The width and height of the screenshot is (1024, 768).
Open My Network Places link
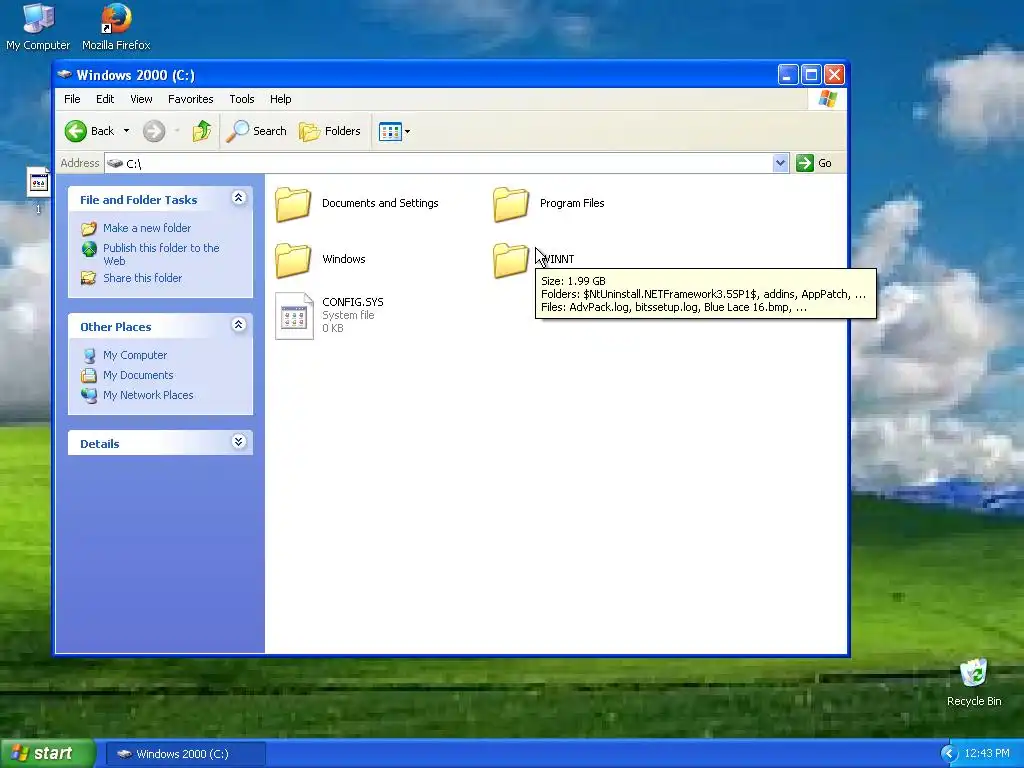(148, 395)
